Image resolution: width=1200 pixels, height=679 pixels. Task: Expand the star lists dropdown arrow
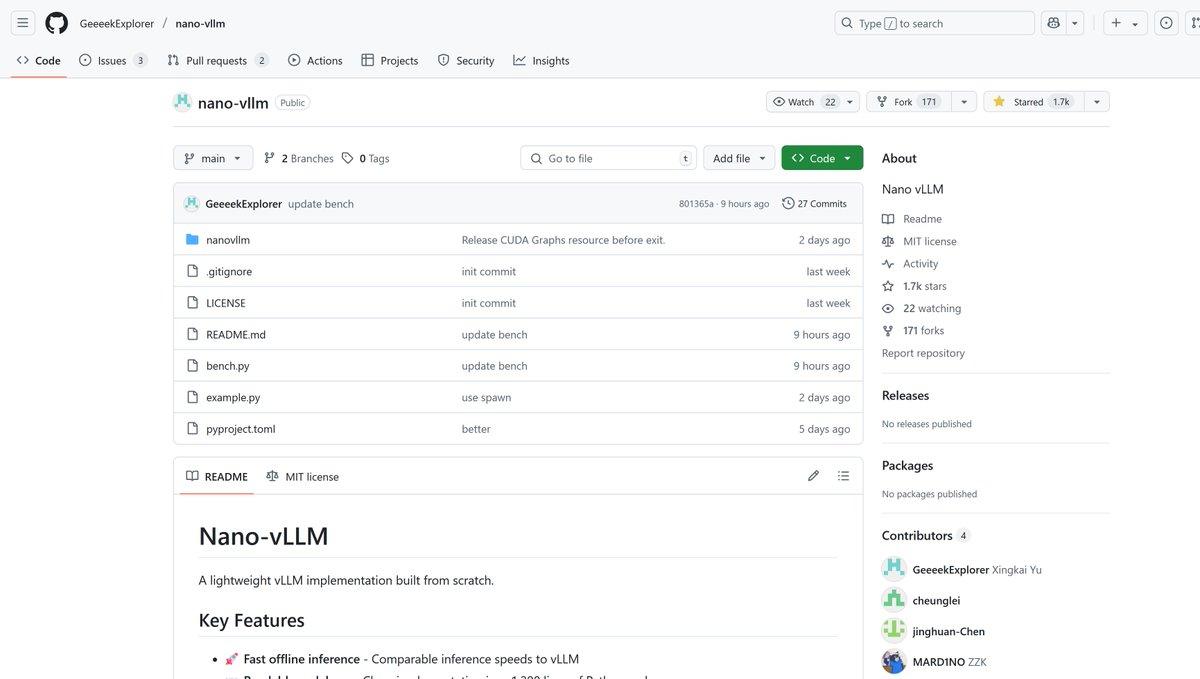click(1097, 102)
